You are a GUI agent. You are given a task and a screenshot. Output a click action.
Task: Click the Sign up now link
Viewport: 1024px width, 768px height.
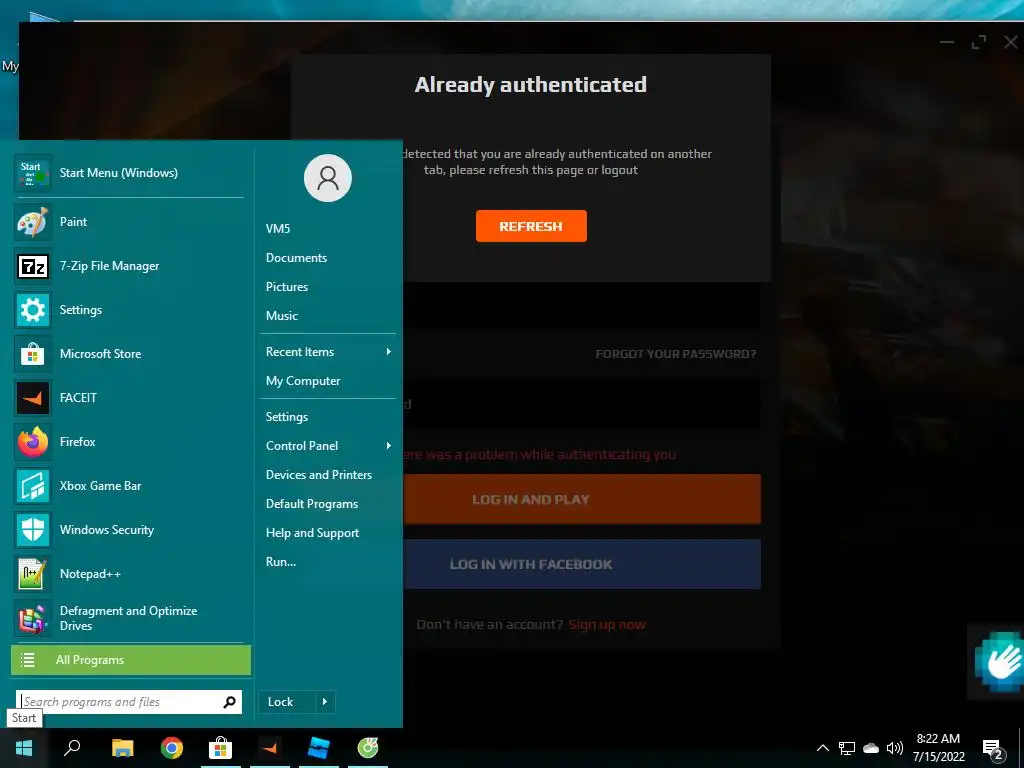point(607,625)
